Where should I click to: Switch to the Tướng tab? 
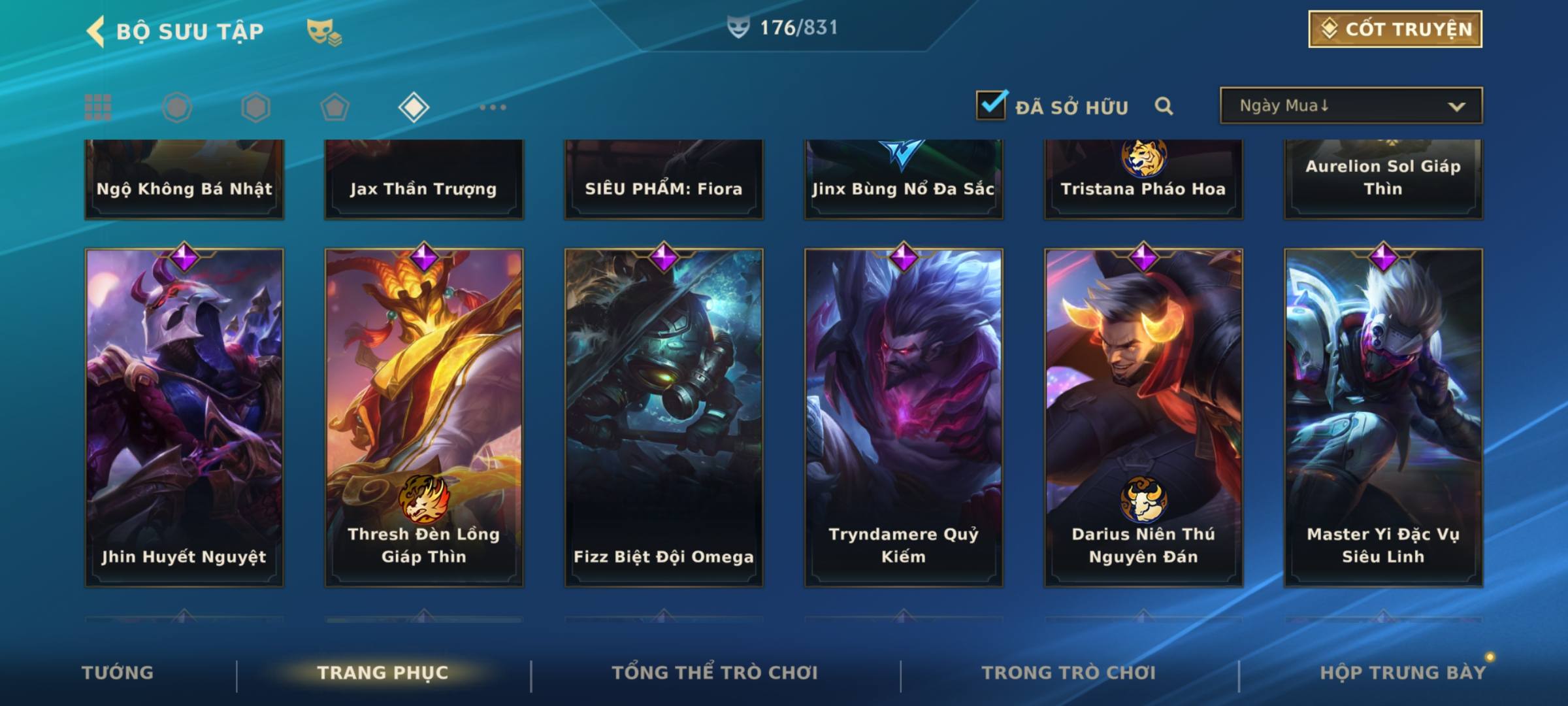118,673
